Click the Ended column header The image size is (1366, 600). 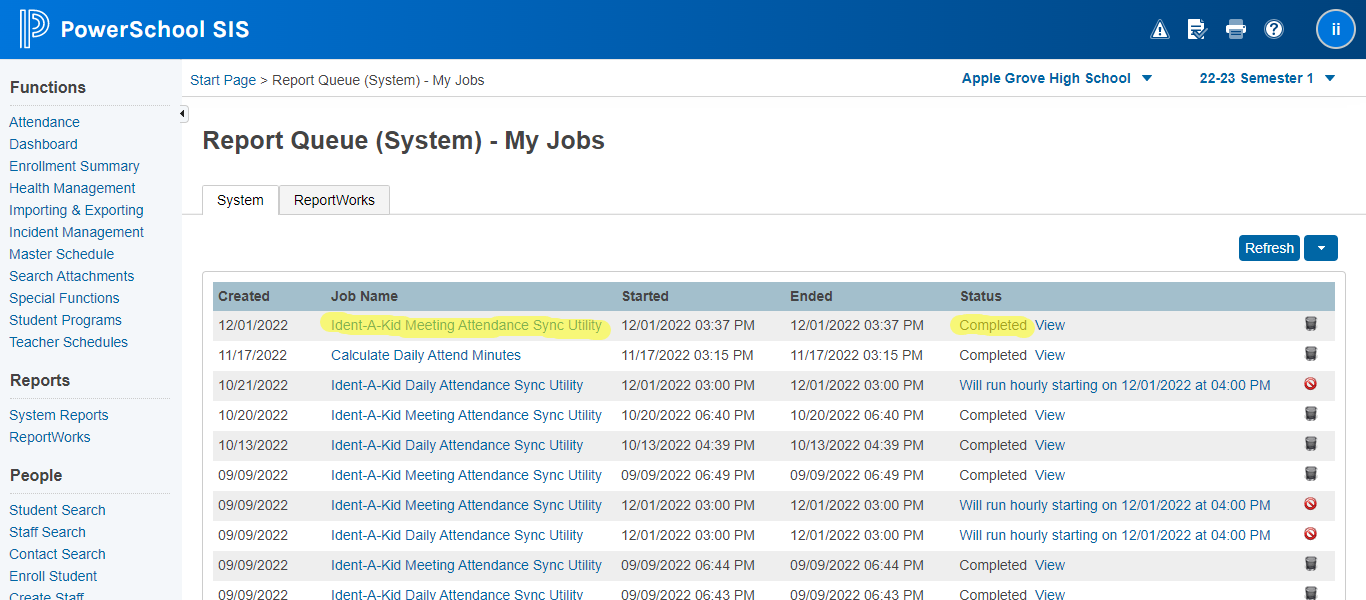click(811, 296)
